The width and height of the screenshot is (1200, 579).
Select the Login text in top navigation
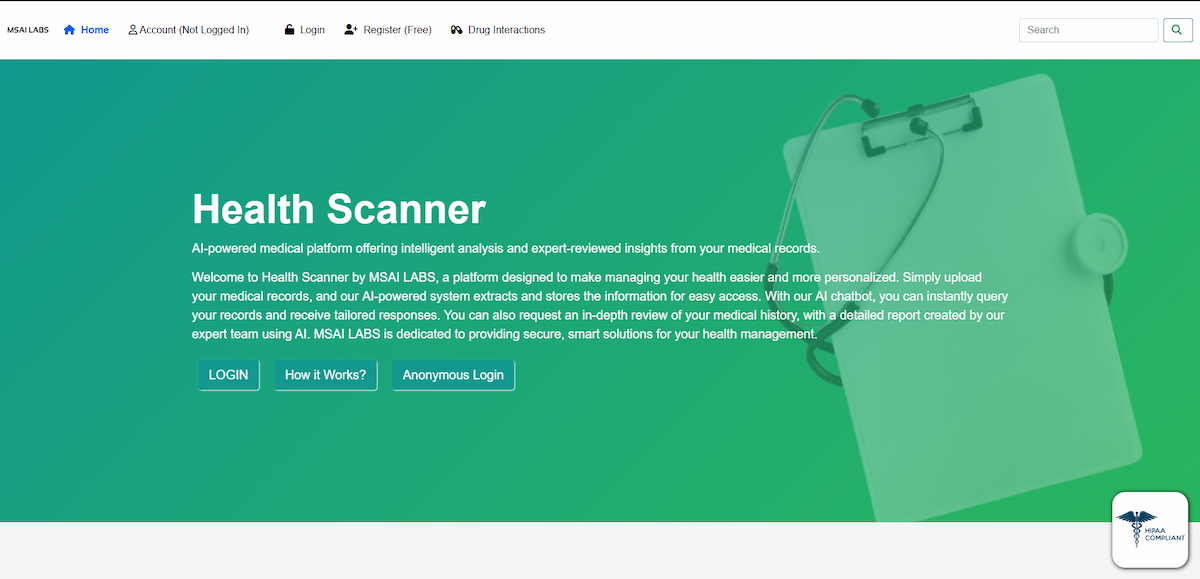(x=312, y=30)
